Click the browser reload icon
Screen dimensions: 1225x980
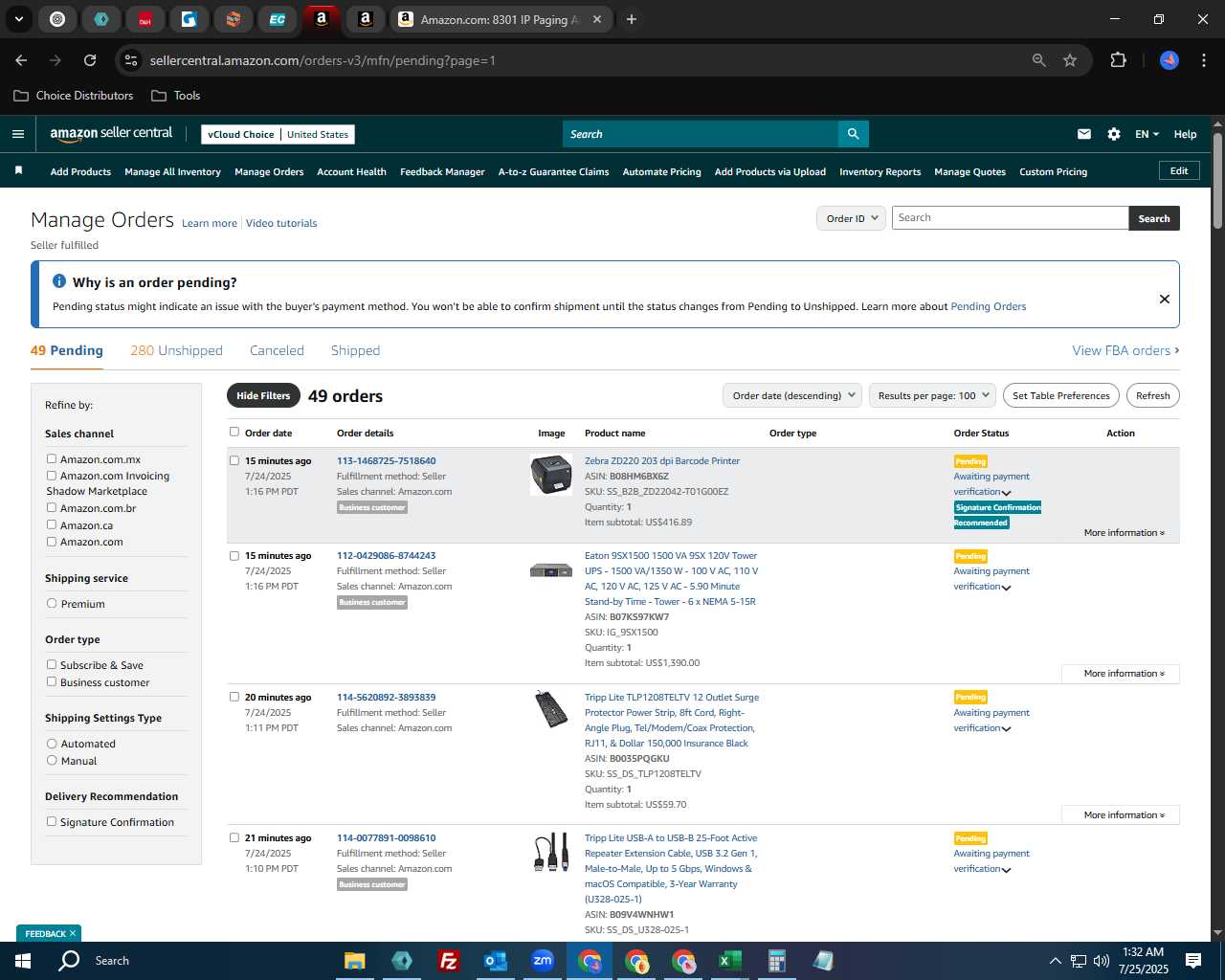(90, 60)
